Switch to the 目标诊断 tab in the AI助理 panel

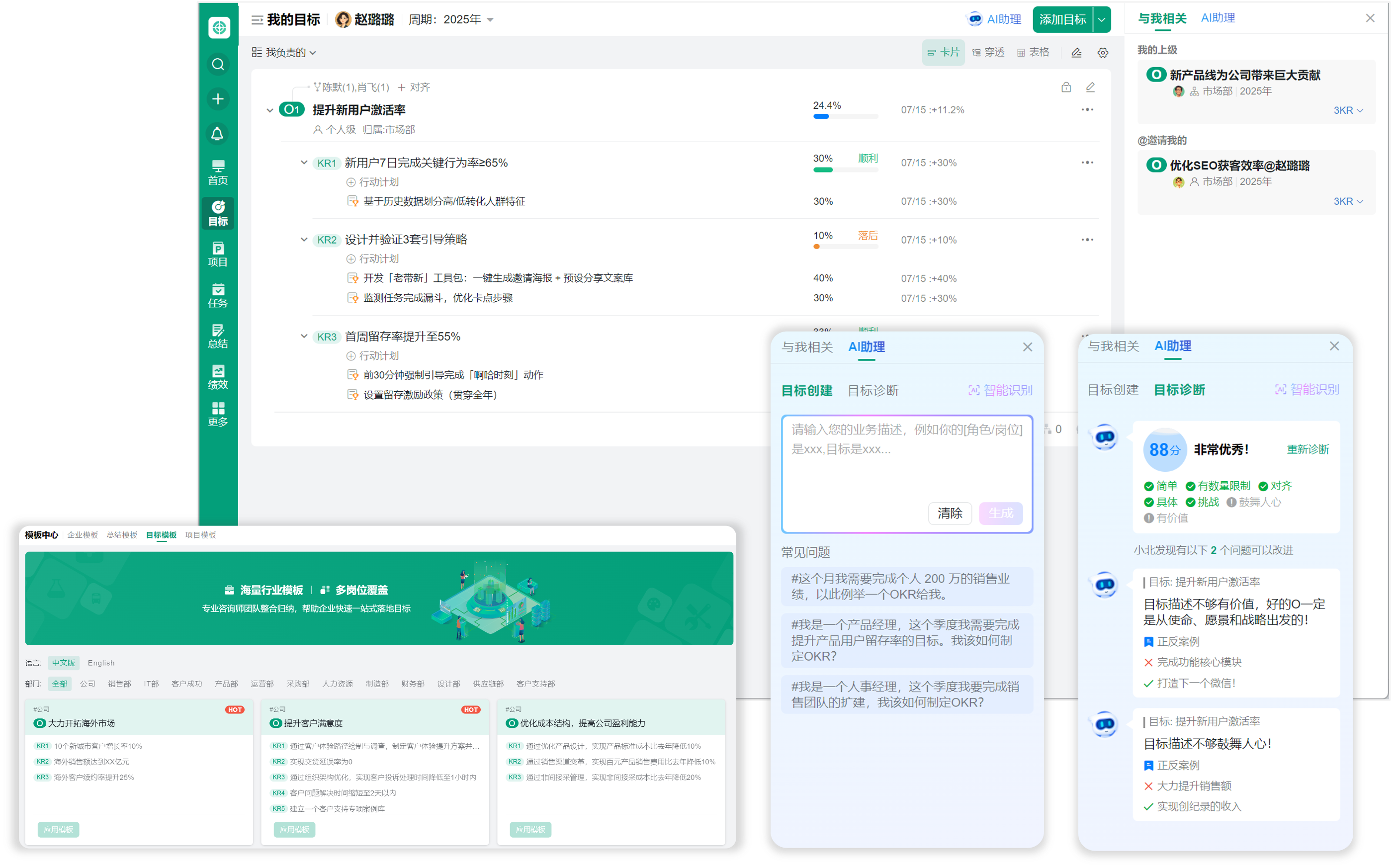pyautogui.click(x=872, y=390)
